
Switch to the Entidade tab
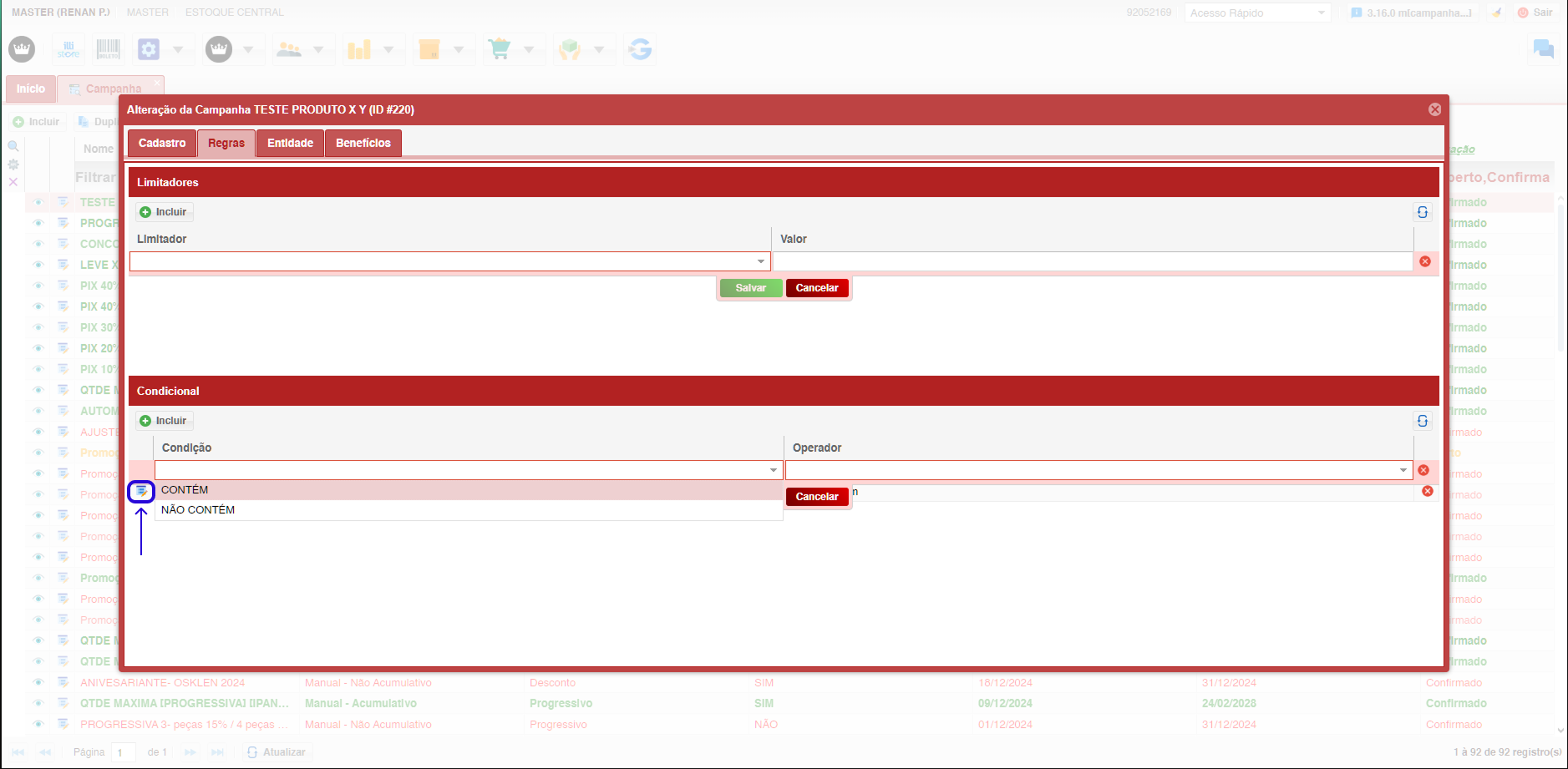(290, 143)
